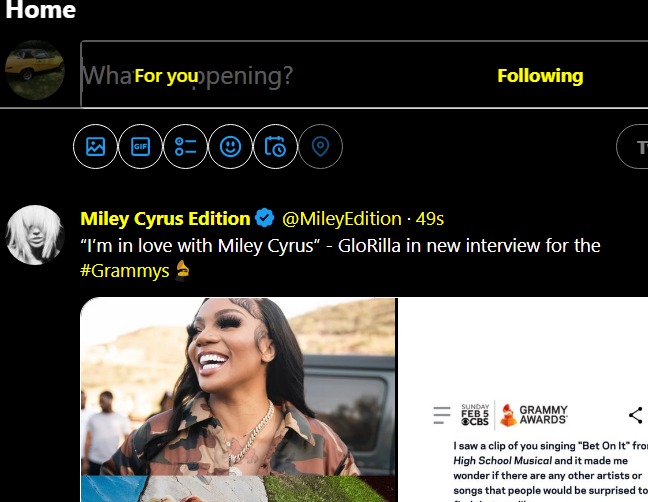Screen dimensions: 648x502
Task: Open Miley Cyrus Edition's avatar picture
Action: click(35, 235)
